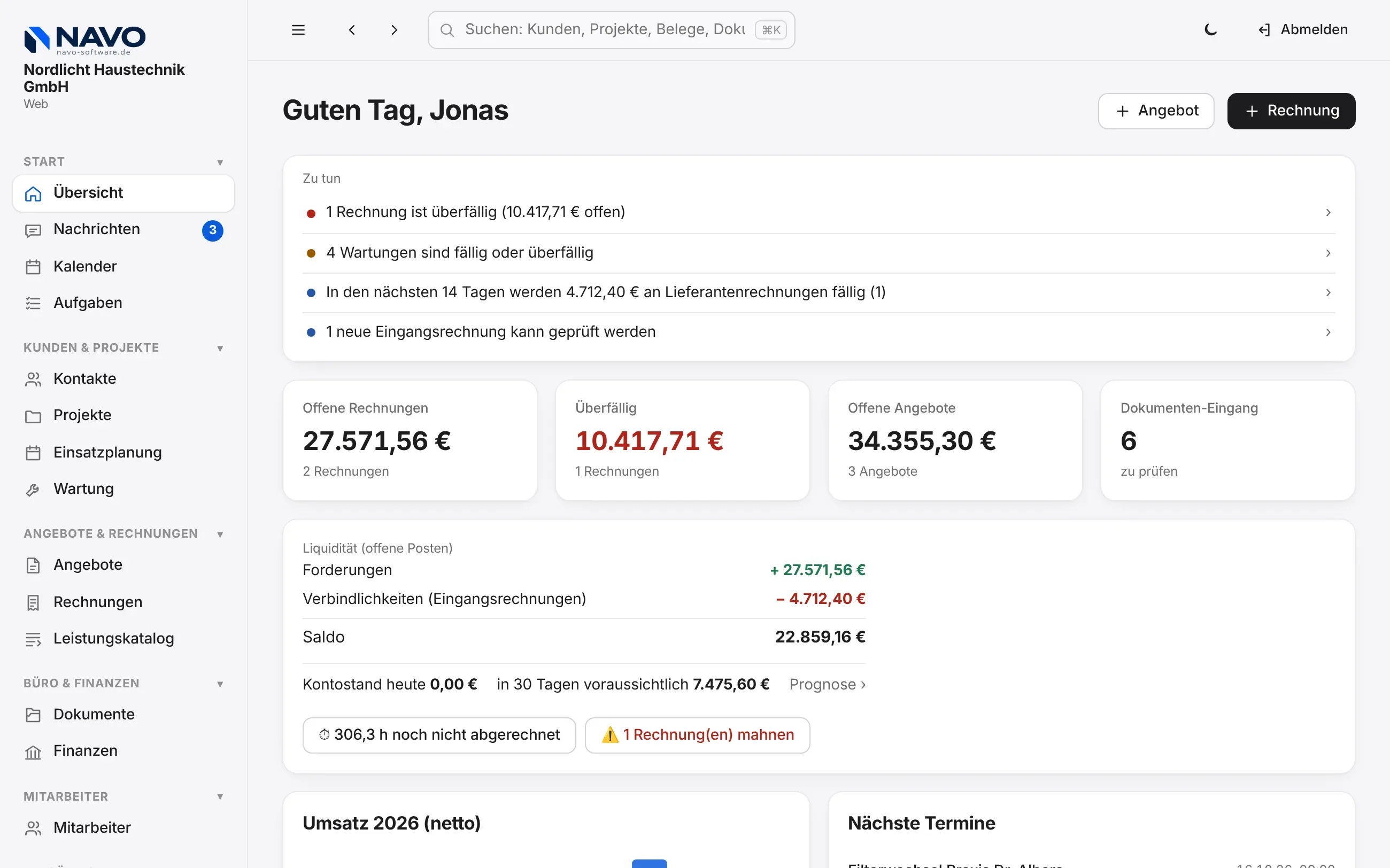The image size is (1390, 868).
Task: Open the Mitarbeiter sidebar item
Action: pos(123,828)
